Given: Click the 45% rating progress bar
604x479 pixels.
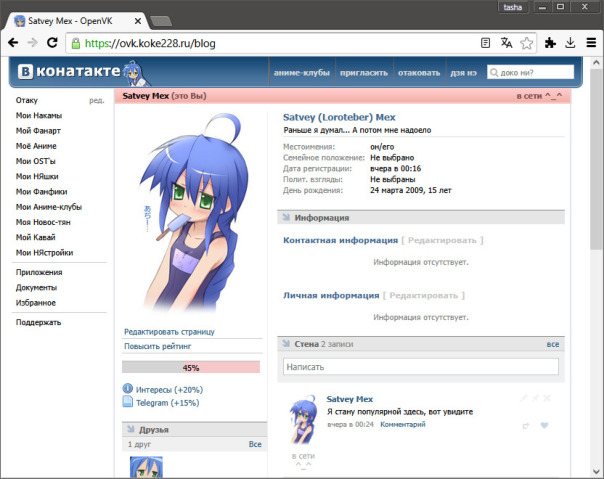Looking at the screenshot, I should tap(191, 367).
